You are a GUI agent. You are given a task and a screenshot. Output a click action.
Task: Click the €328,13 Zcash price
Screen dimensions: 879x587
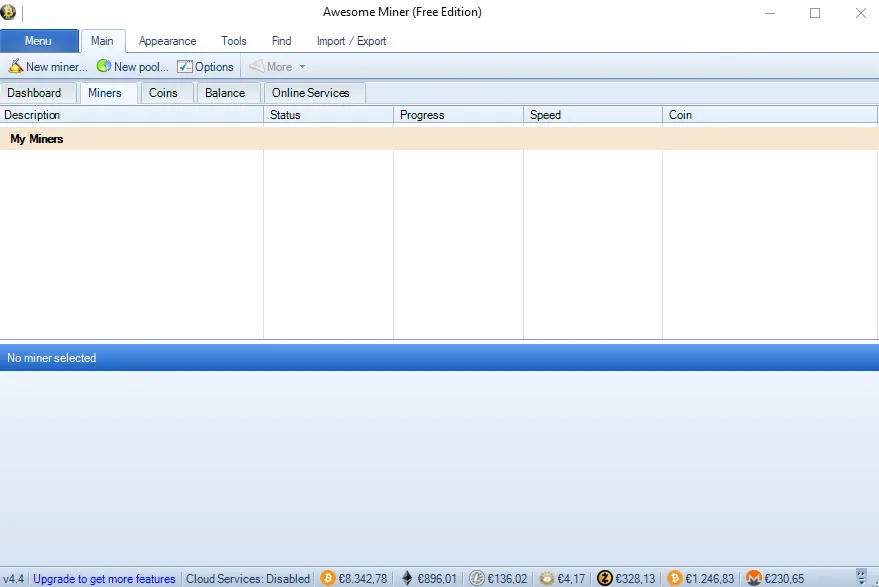click(x=635, y=579)
